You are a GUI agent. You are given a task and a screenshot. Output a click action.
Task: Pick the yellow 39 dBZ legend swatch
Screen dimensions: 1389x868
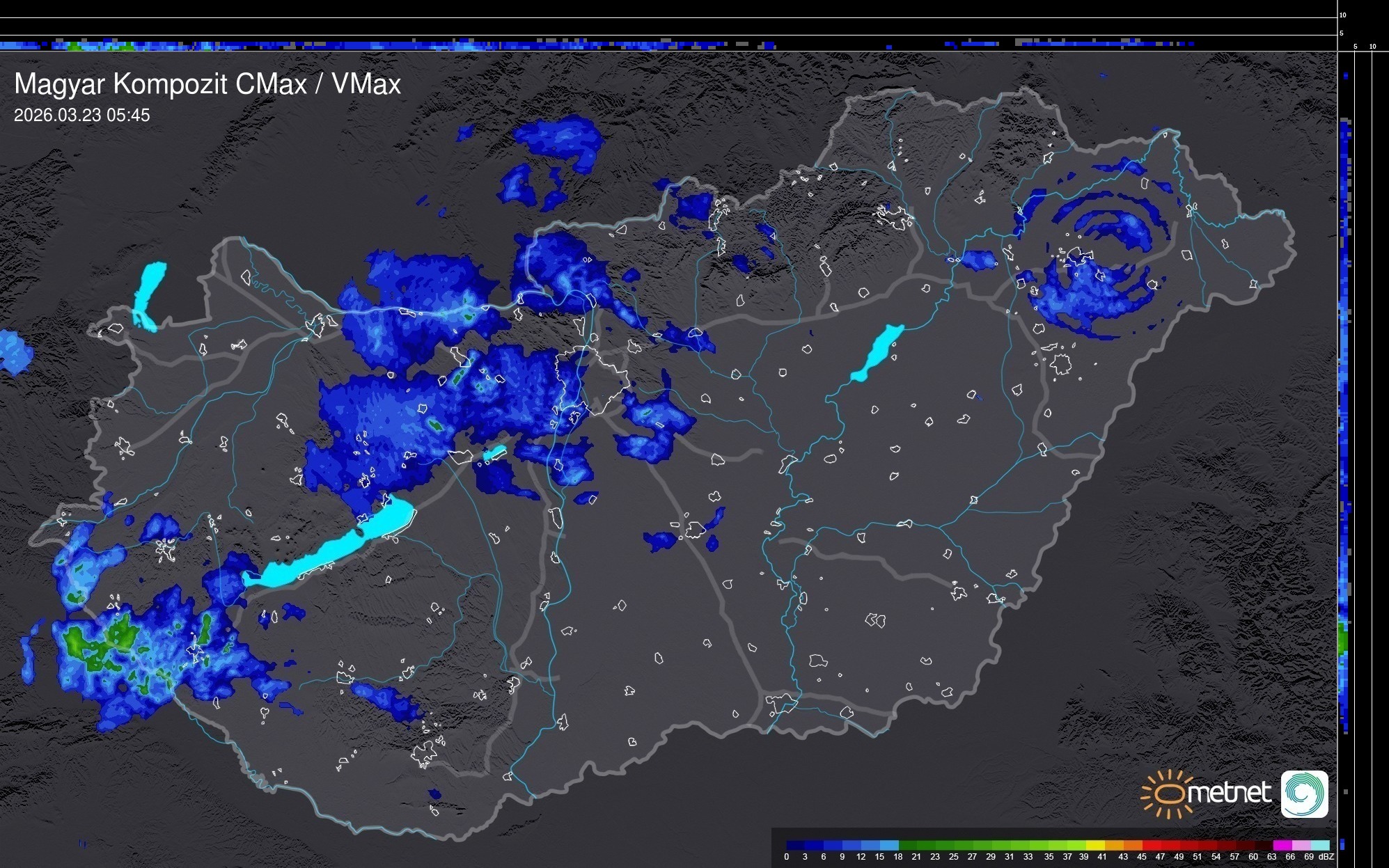(x=1095, y=845)
